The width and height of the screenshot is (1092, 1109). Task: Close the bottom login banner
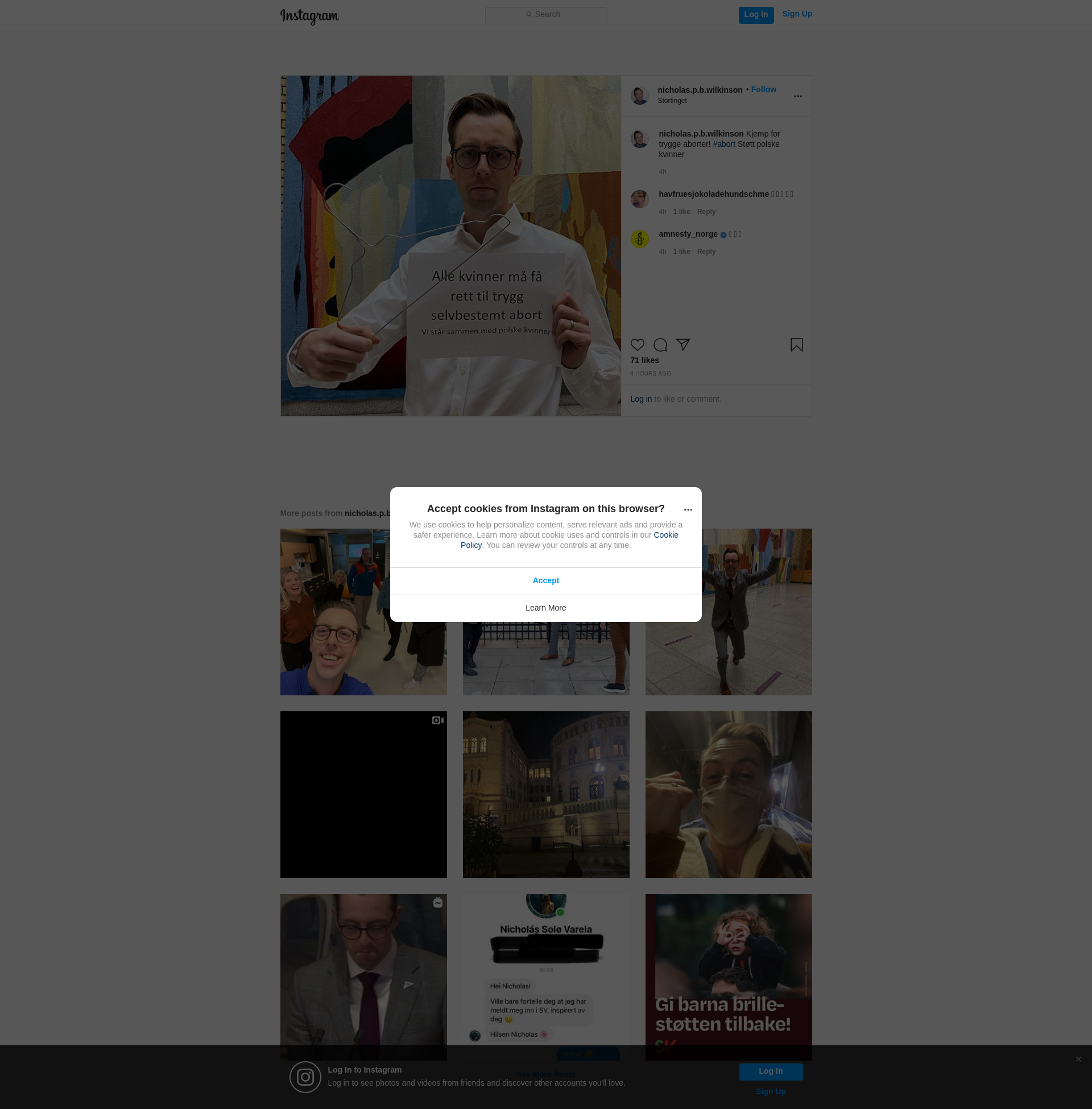coord(1078,1059)
